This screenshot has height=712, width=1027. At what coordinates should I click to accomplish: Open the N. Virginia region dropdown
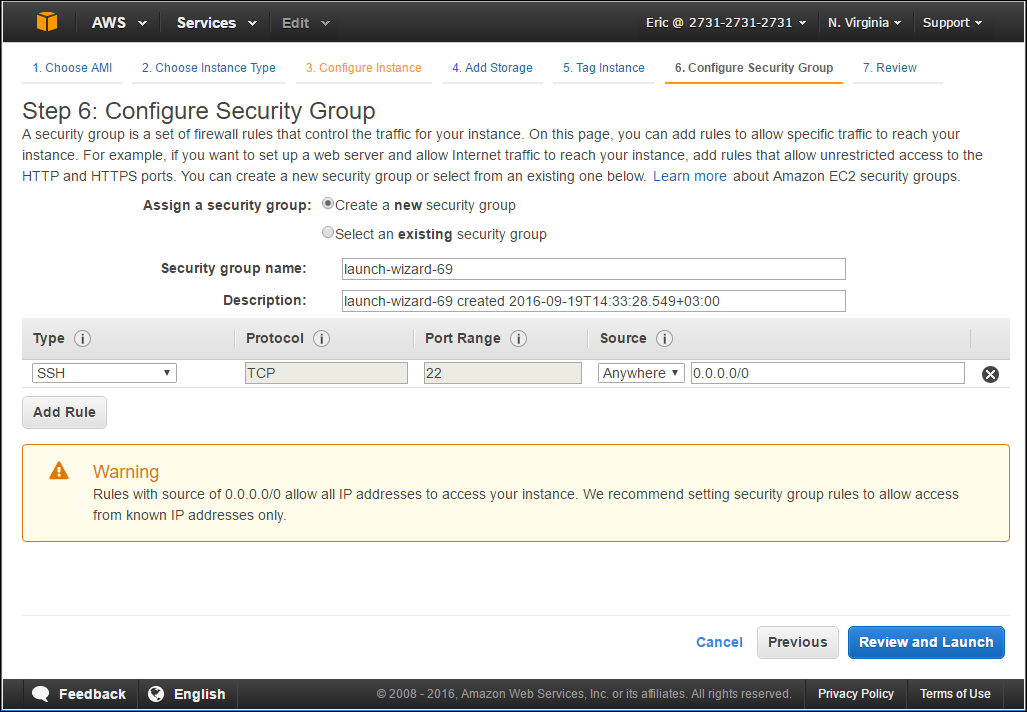(865, 22)
